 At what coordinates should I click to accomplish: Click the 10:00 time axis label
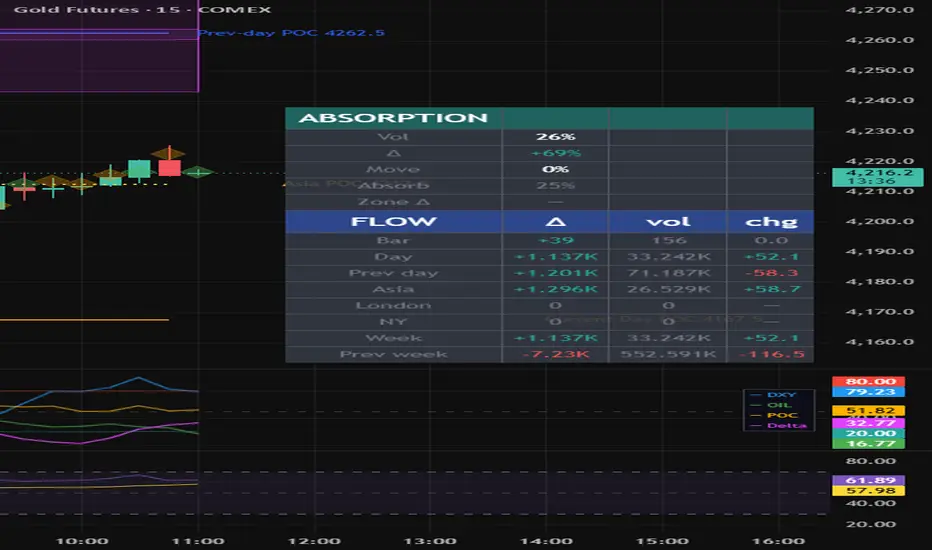pos(82,541)
